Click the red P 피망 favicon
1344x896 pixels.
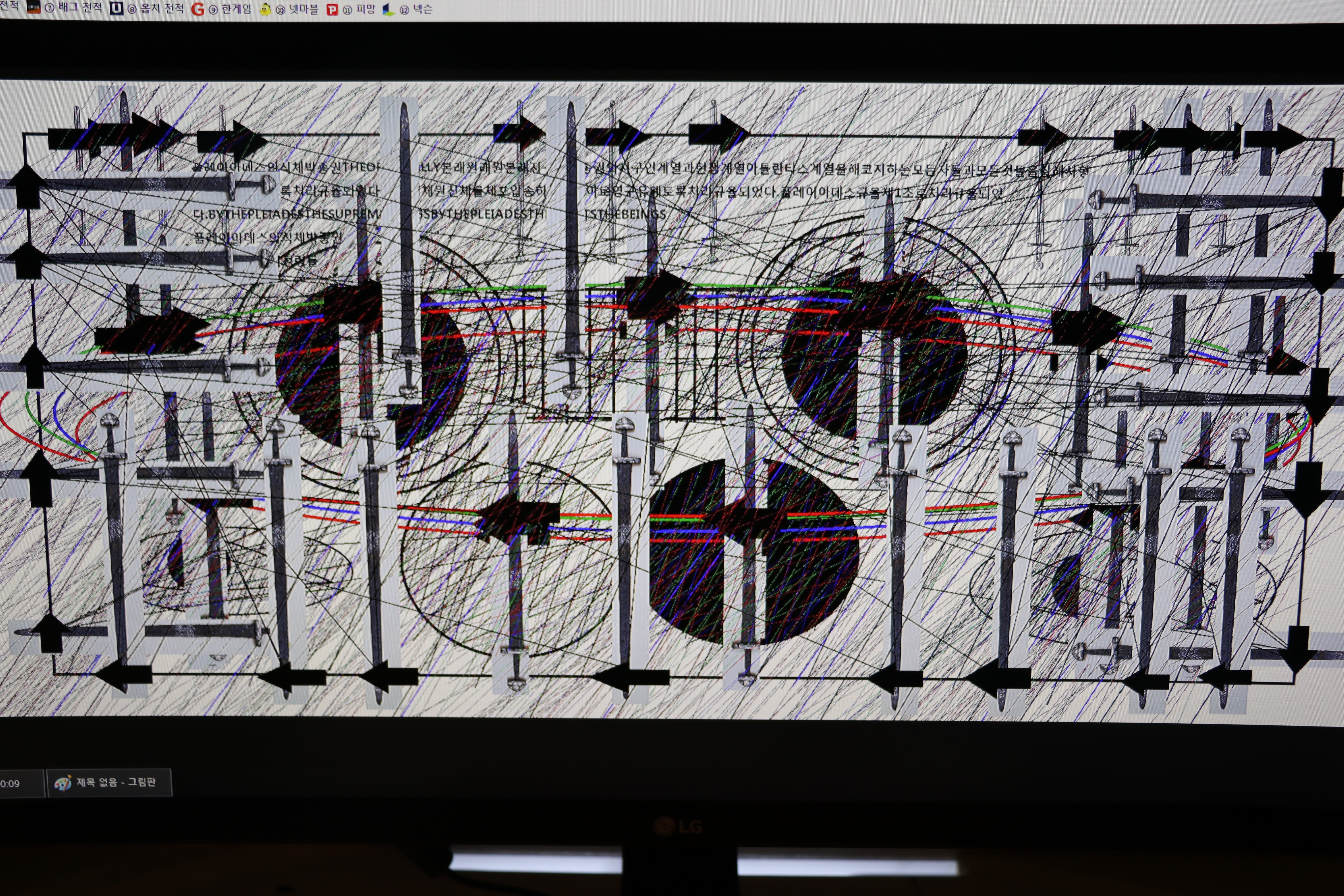(332, 10)
